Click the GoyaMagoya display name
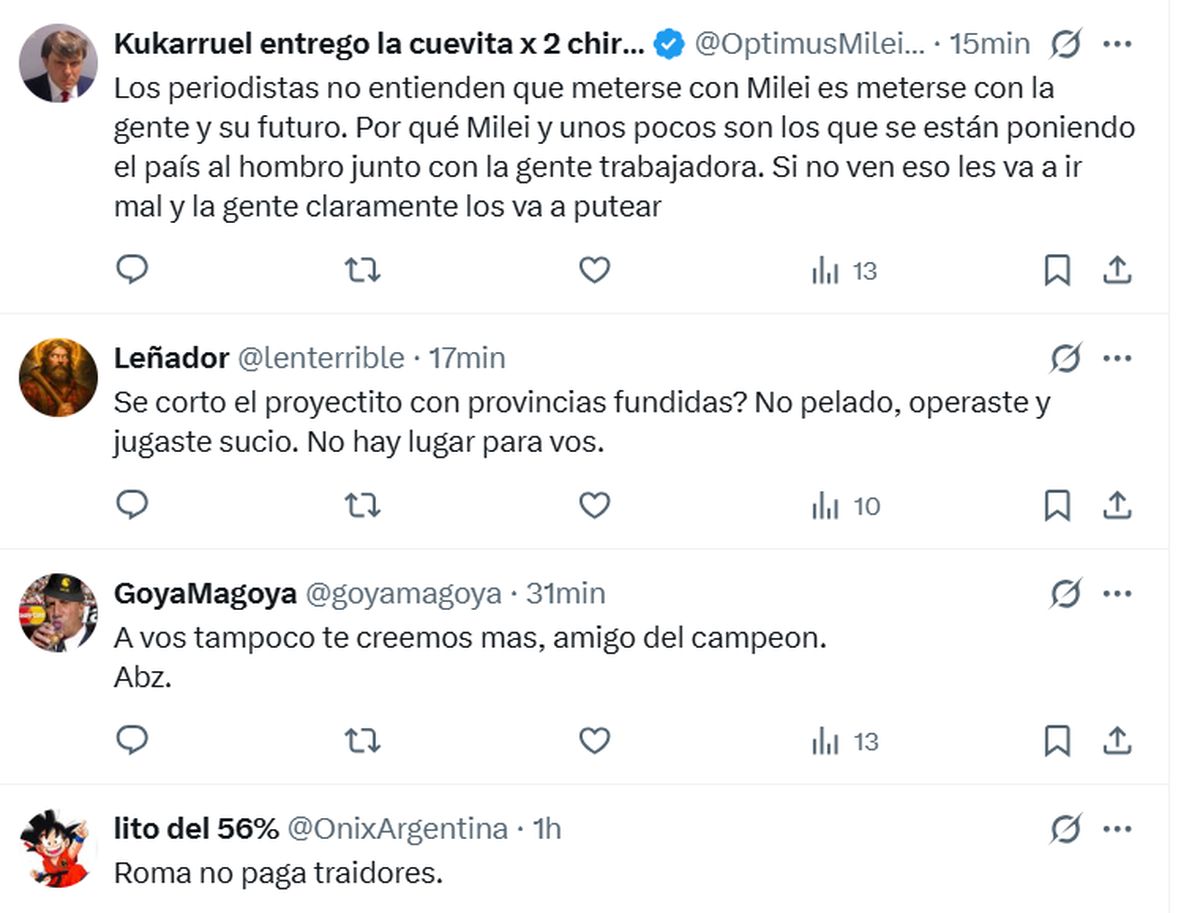Viewport: 1200px width, 913px height. tap(205, 594)
